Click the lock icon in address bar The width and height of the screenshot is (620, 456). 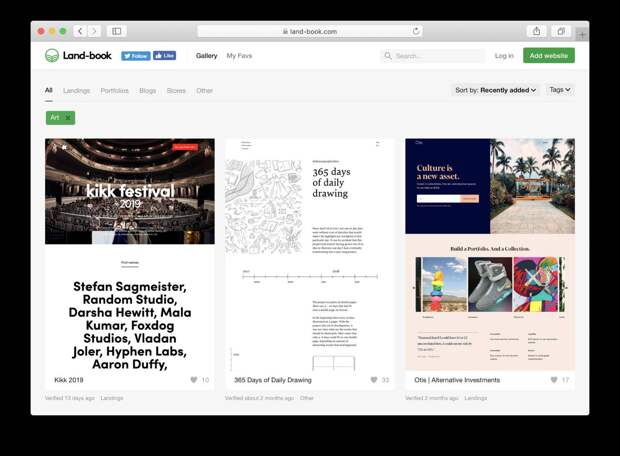tap(285, 31)
